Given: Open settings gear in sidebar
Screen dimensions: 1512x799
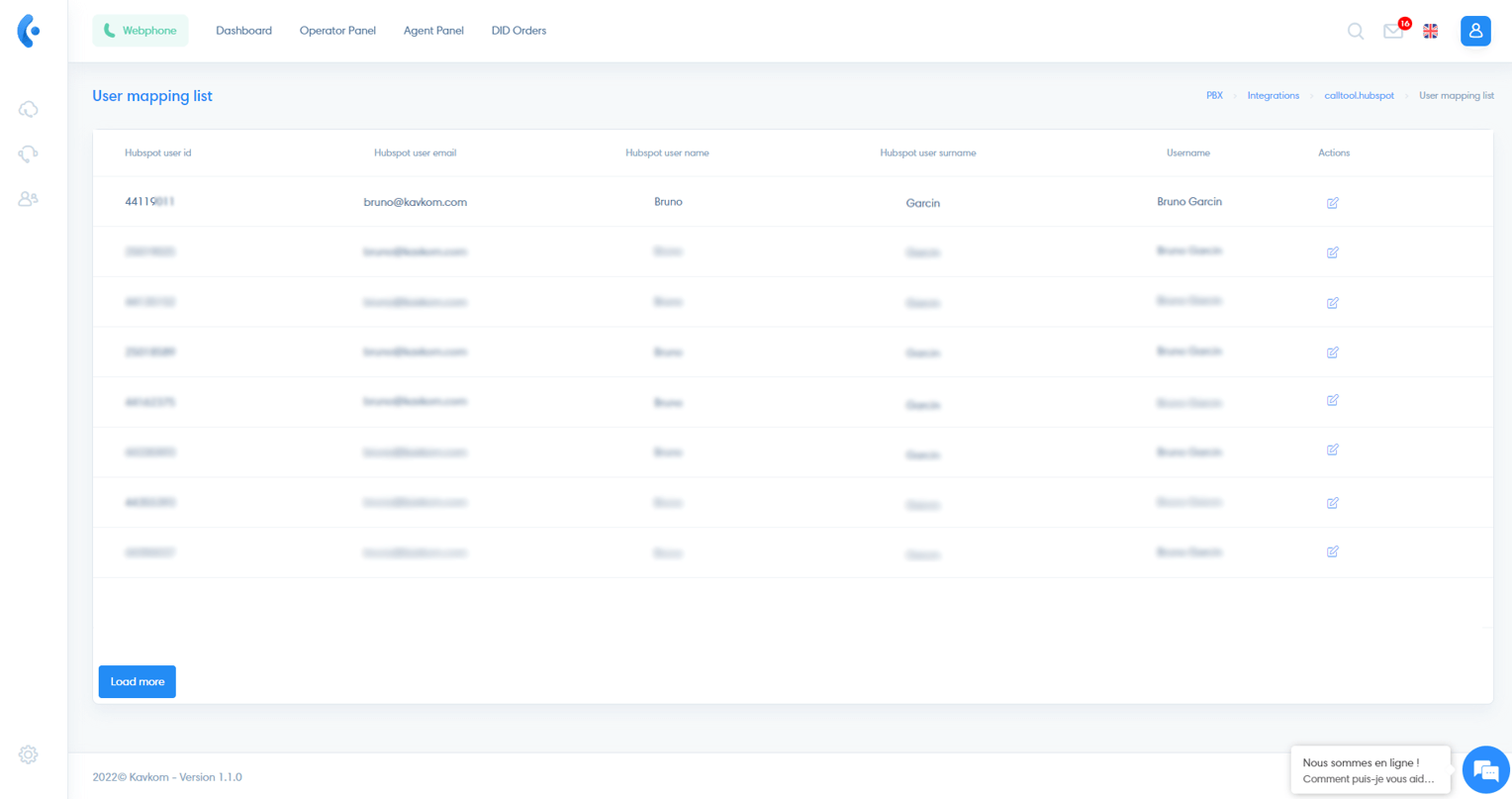Looking at the screenshot, I should (28, 754).
